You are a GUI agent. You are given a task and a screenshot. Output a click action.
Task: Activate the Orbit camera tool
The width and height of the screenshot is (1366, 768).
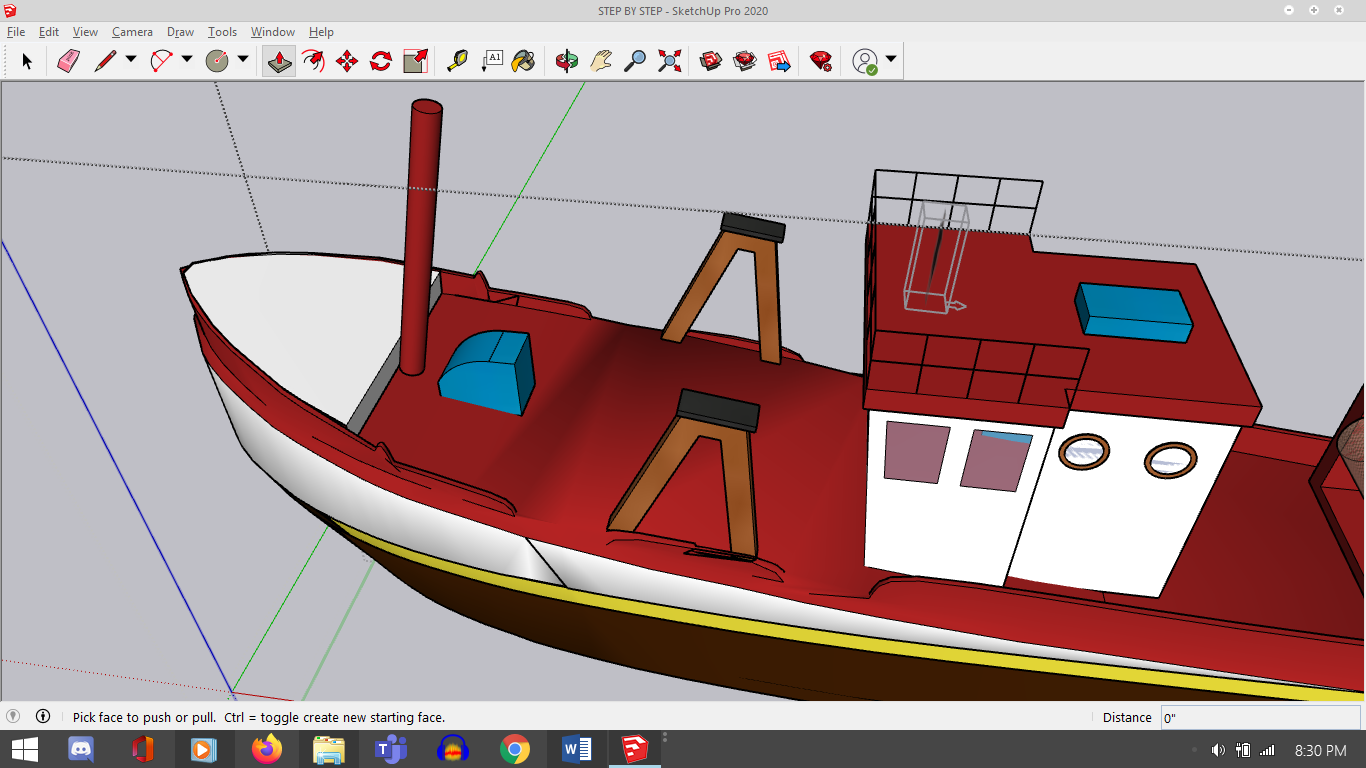tap(567, 61)
